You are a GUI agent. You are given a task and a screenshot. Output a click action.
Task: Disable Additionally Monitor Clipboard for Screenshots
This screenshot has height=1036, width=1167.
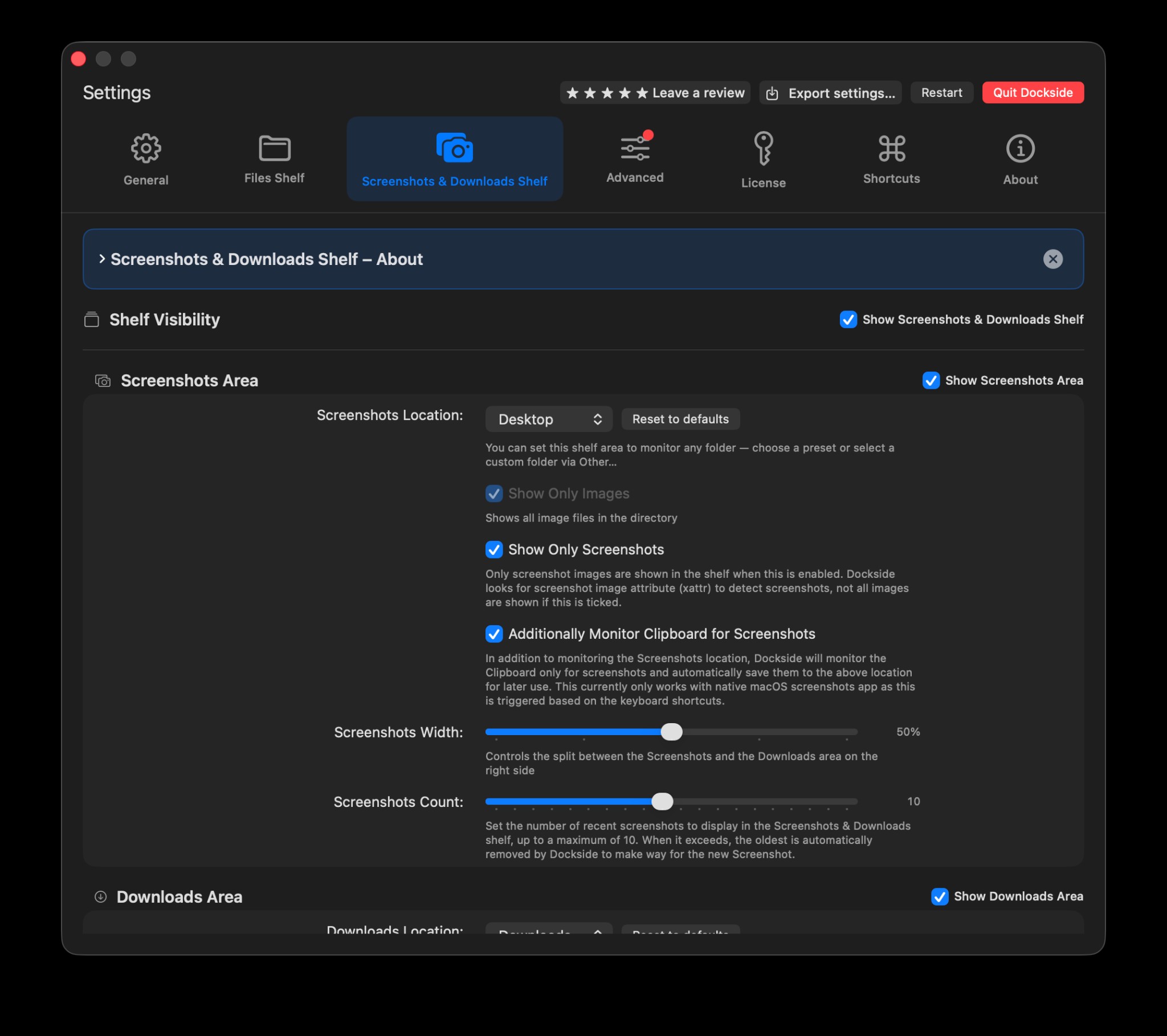coord(494,634)
